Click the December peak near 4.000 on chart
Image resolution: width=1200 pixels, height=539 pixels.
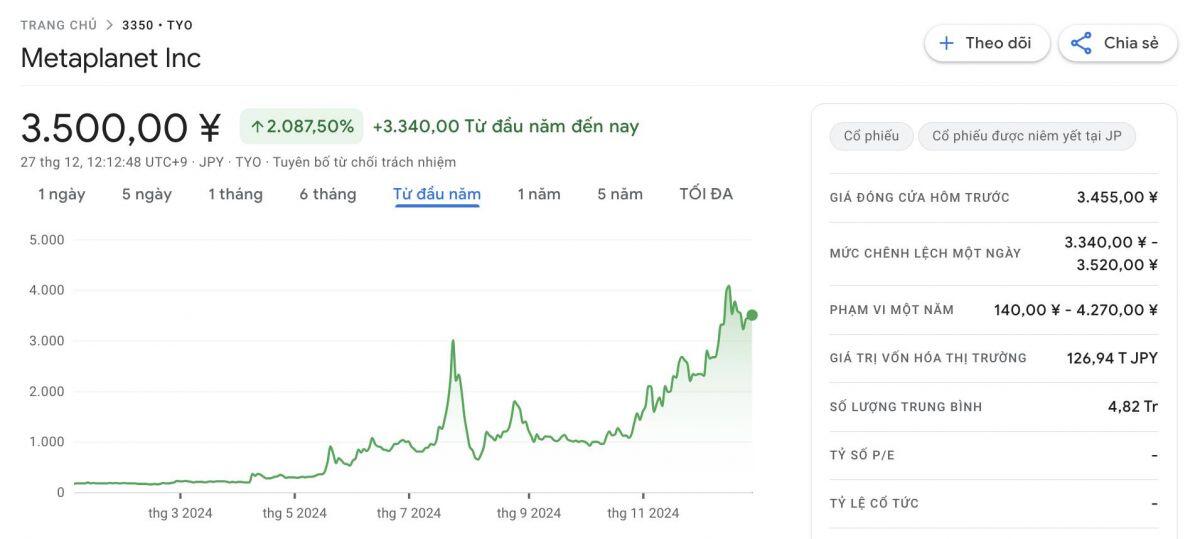(728, 287)
